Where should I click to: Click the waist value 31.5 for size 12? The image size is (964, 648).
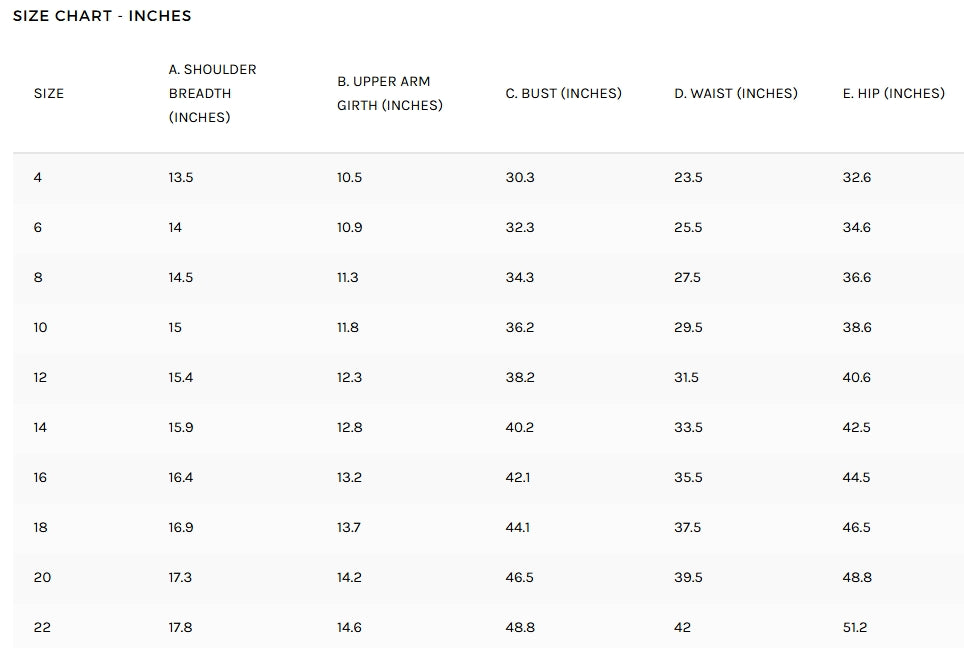(x=686, y=377)
